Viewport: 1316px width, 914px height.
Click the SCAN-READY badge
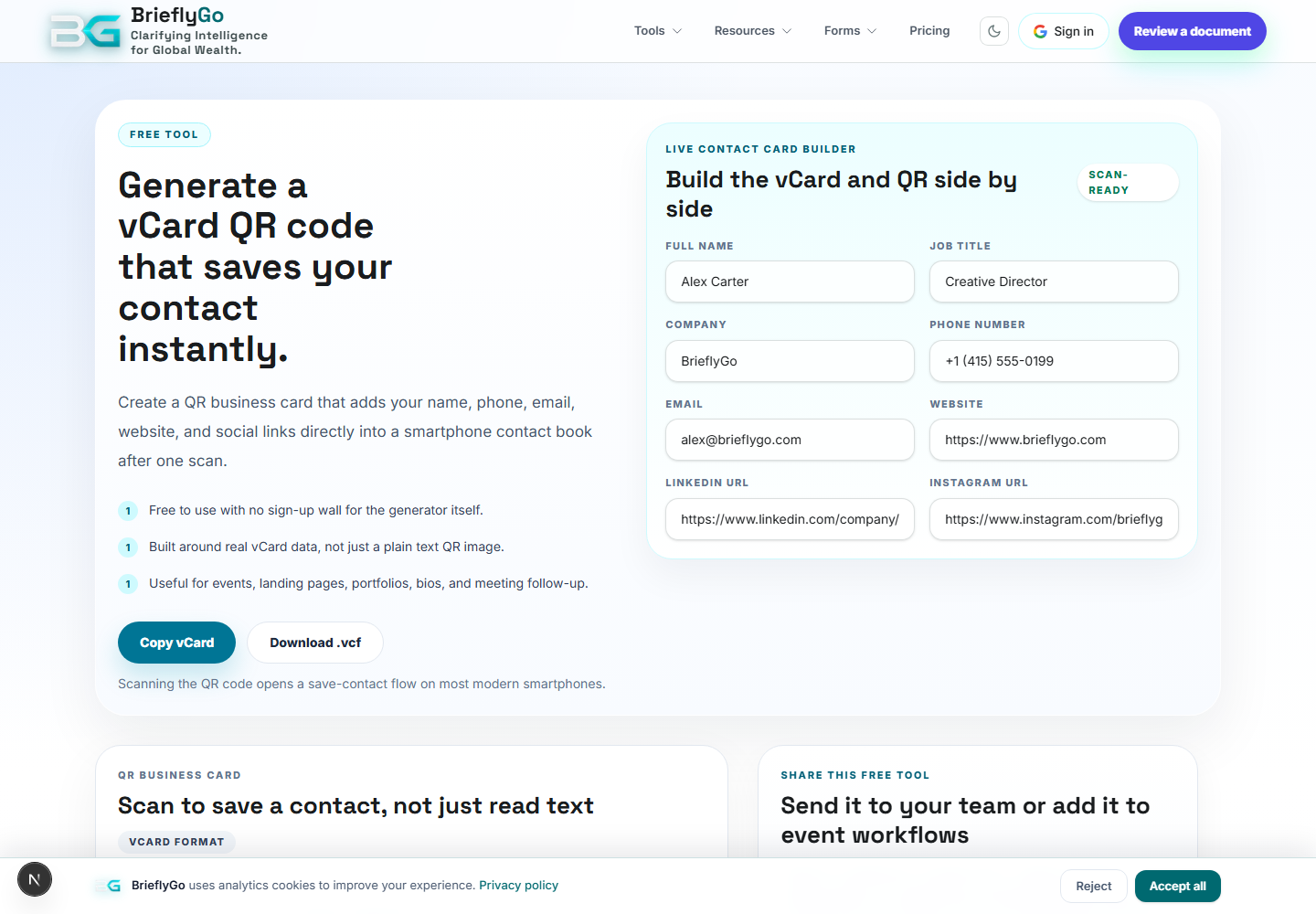1128,183
